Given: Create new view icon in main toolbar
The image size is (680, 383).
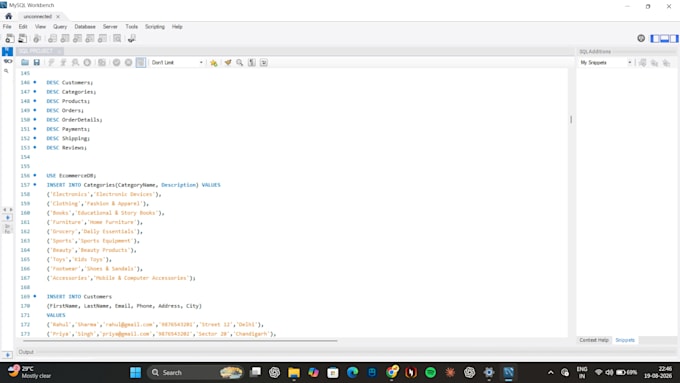Looking at the screenshot, I should [x=78, y=39].
